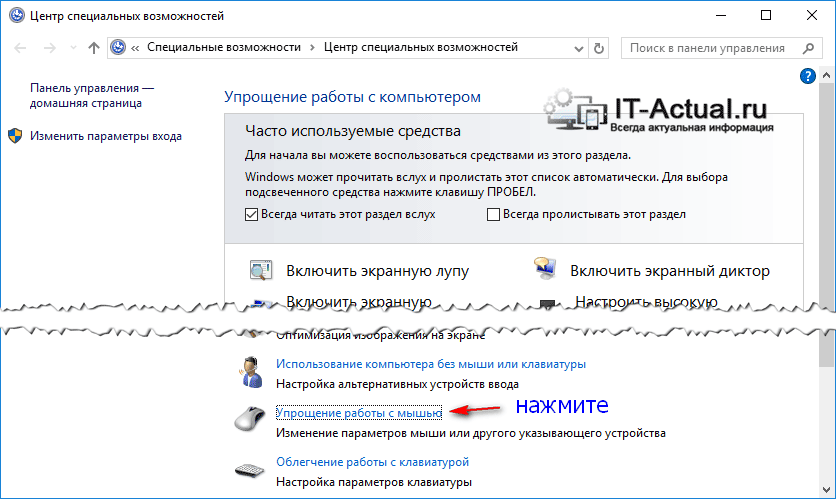
Task: Click the Поиск в панели управления search field
Action: pos(710,48)
